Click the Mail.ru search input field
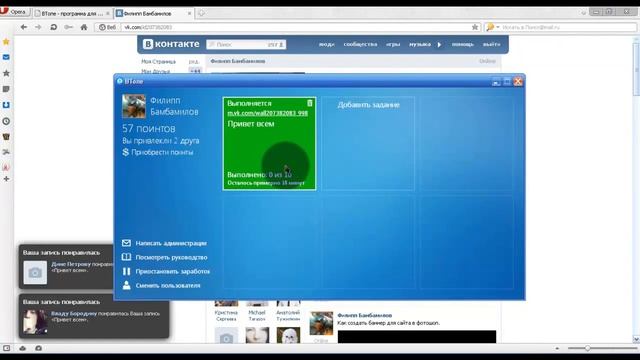 (569, 27)
